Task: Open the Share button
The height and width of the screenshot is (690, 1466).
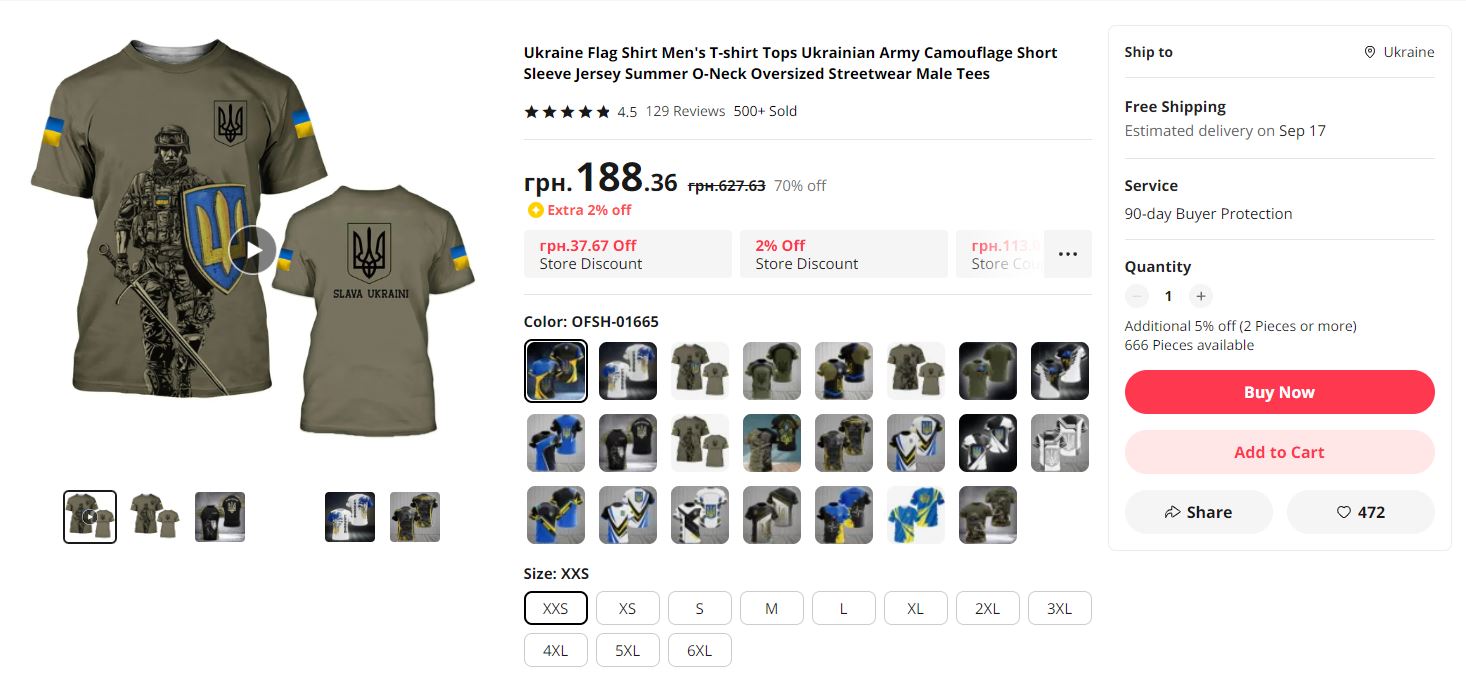Action: click(1198, 512)
